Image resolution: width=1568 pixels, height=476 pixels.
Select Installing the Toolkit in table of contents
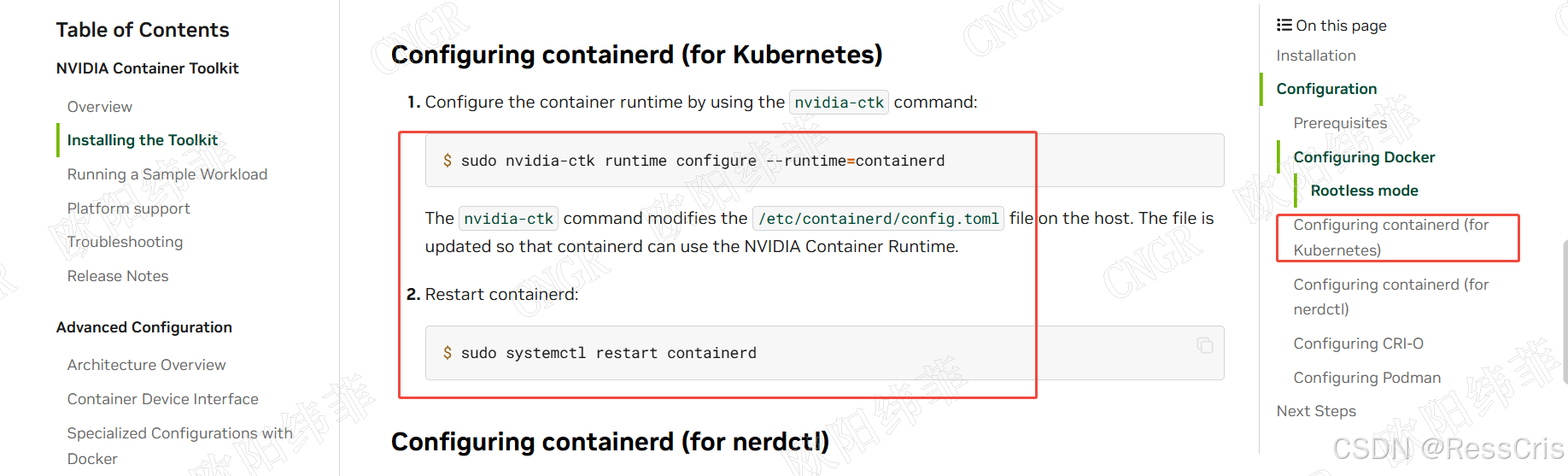(143, 140)
